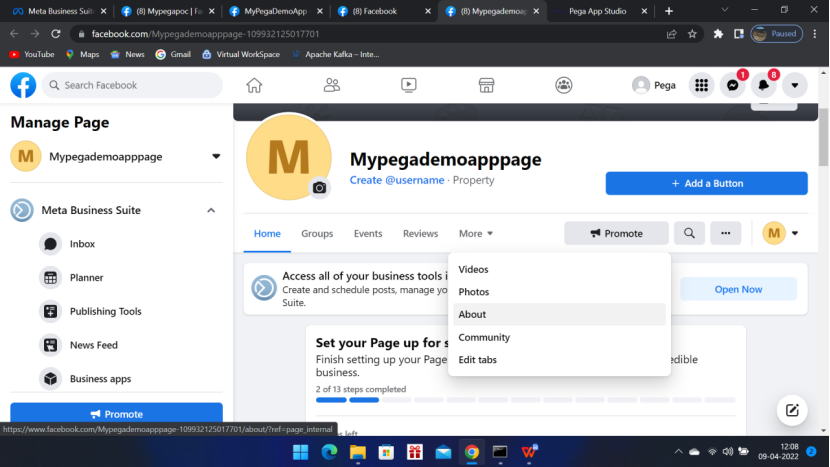Open the Watch video icon
830x467 pixels.
coord(409,85)
